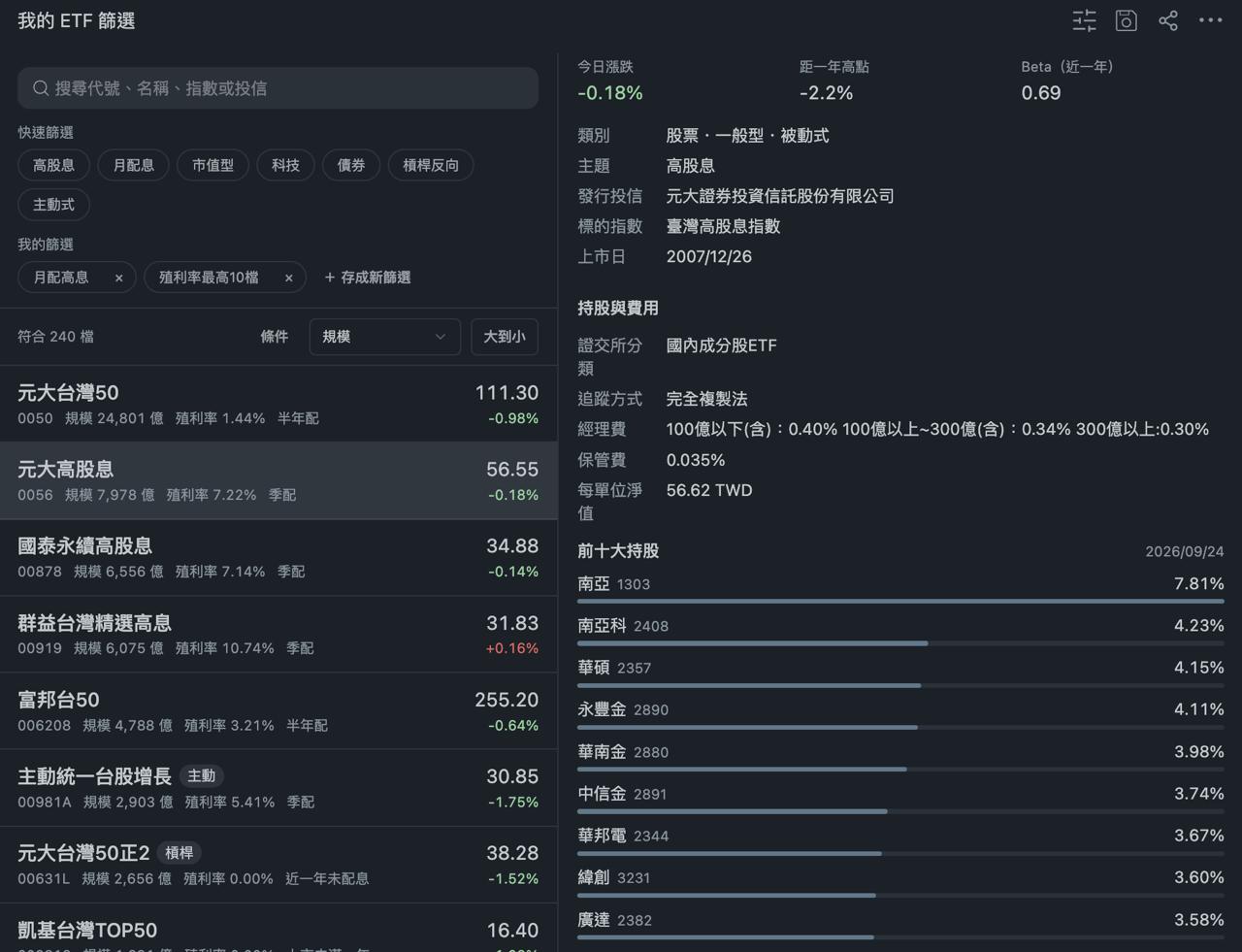Select the 元大高股息 ETF row
1242x952 pixels.
pyautogui.click(x=278, y=480)
